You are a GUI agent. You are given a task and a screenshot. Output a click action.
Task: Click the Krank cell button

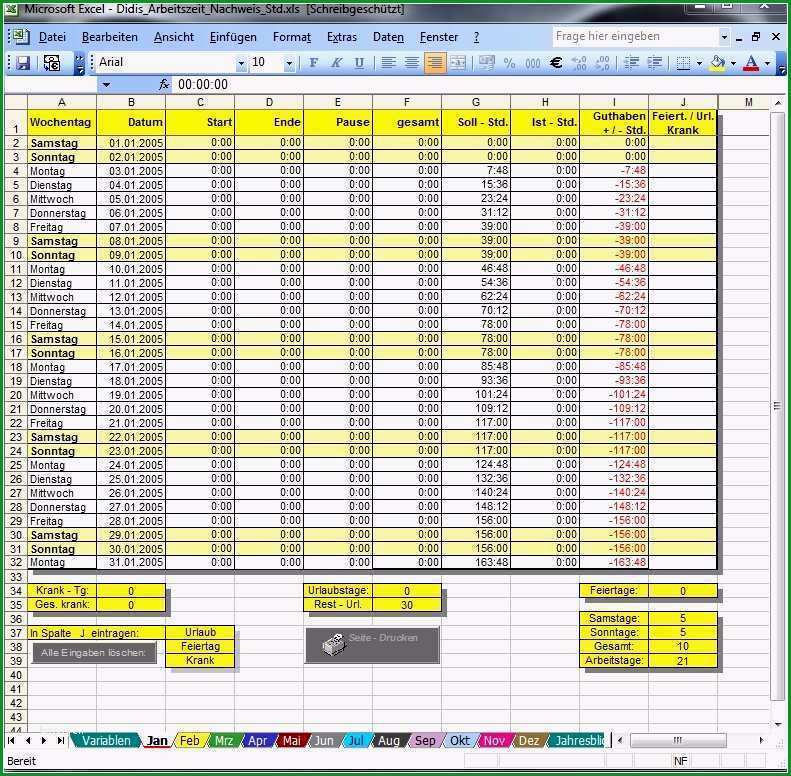point(200,660)
